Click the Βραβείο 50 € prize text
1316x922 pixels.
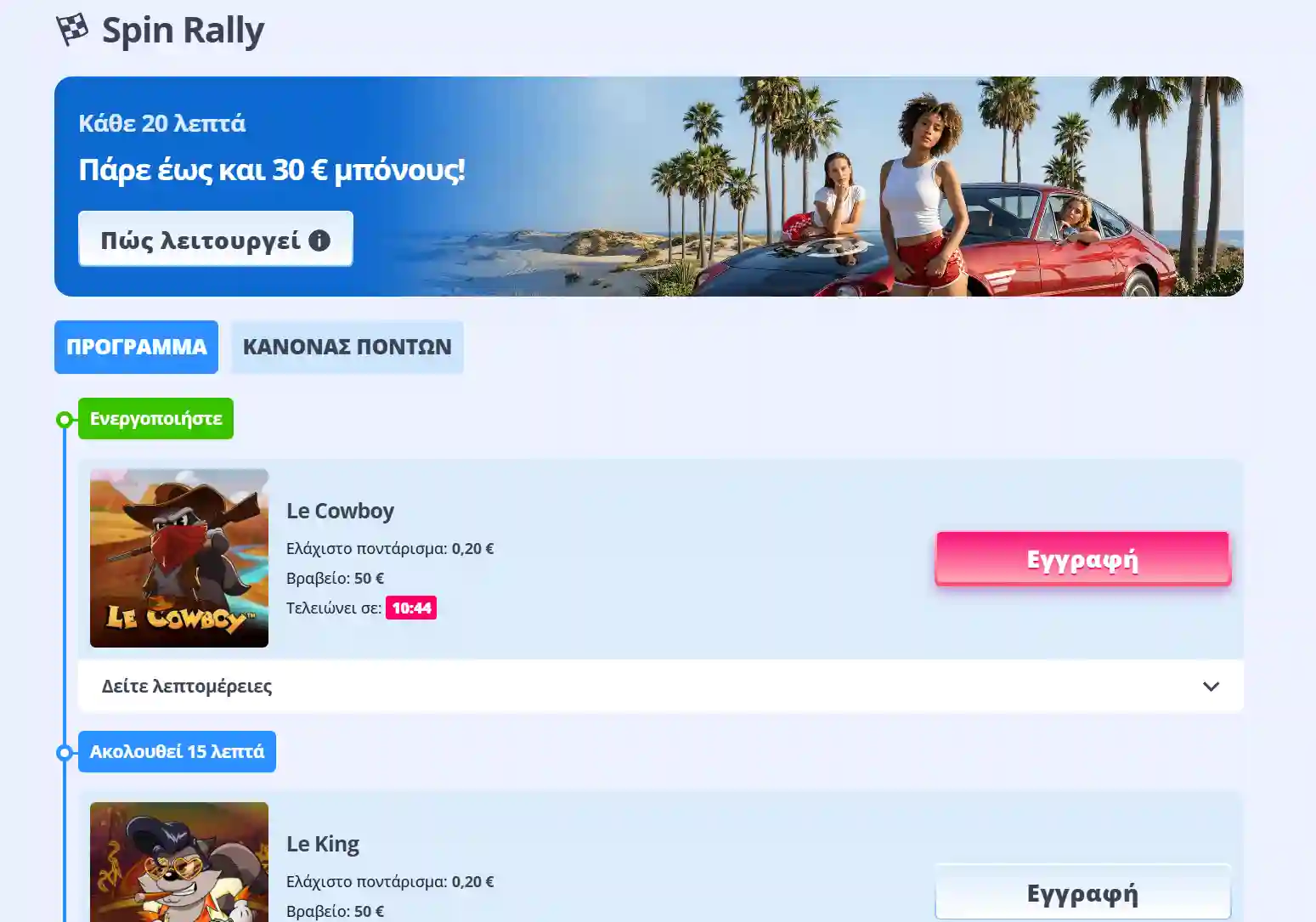point(335,578)
